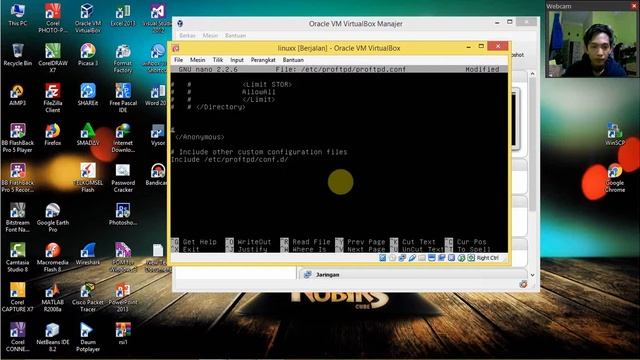Select the WinSCP desktop icon
The image size is (640, 360).
coord(615,135)
